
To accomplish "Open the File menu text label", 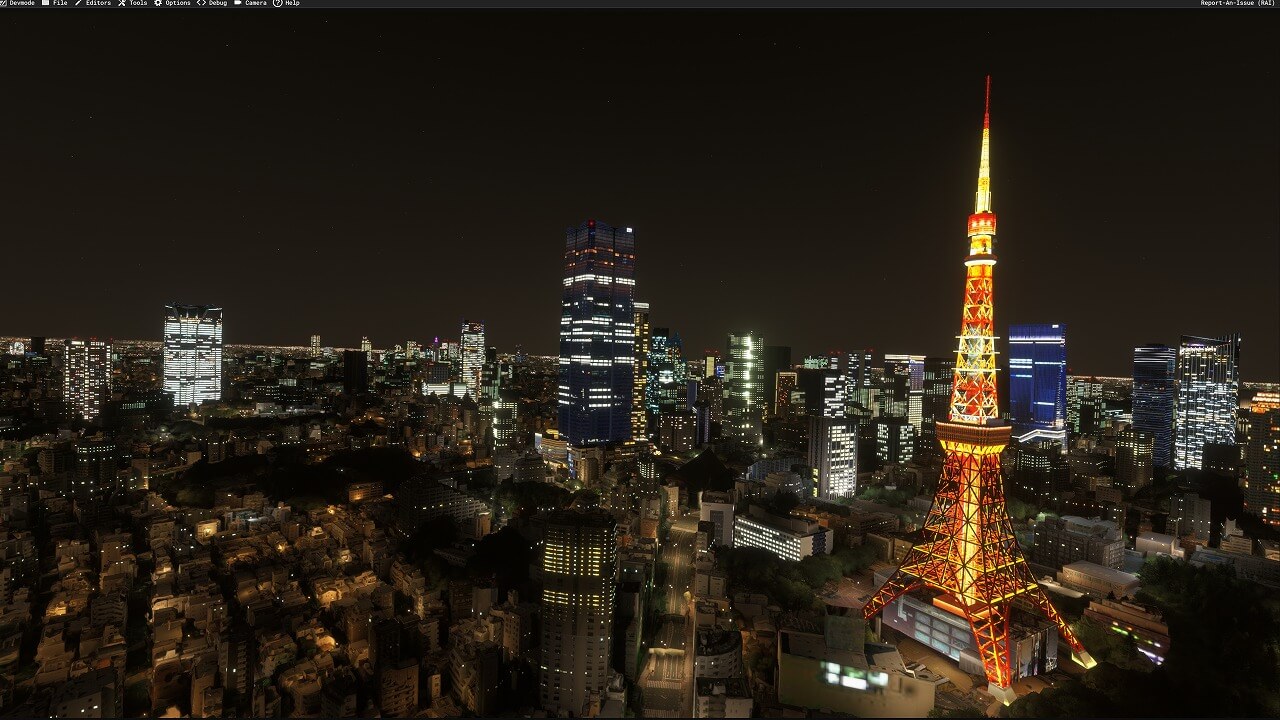I will click(x=60, y=3).
